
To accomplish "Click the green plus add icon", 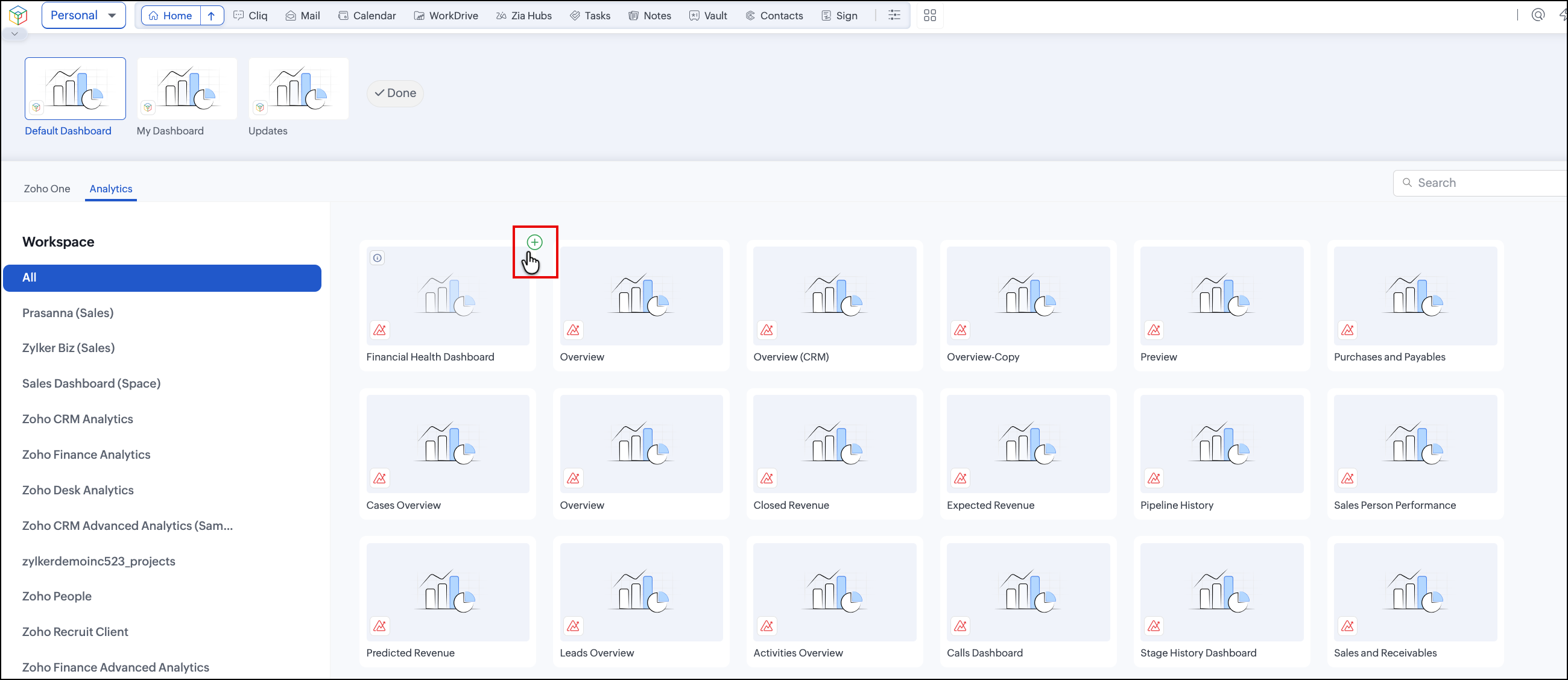I will coord(534,242).
